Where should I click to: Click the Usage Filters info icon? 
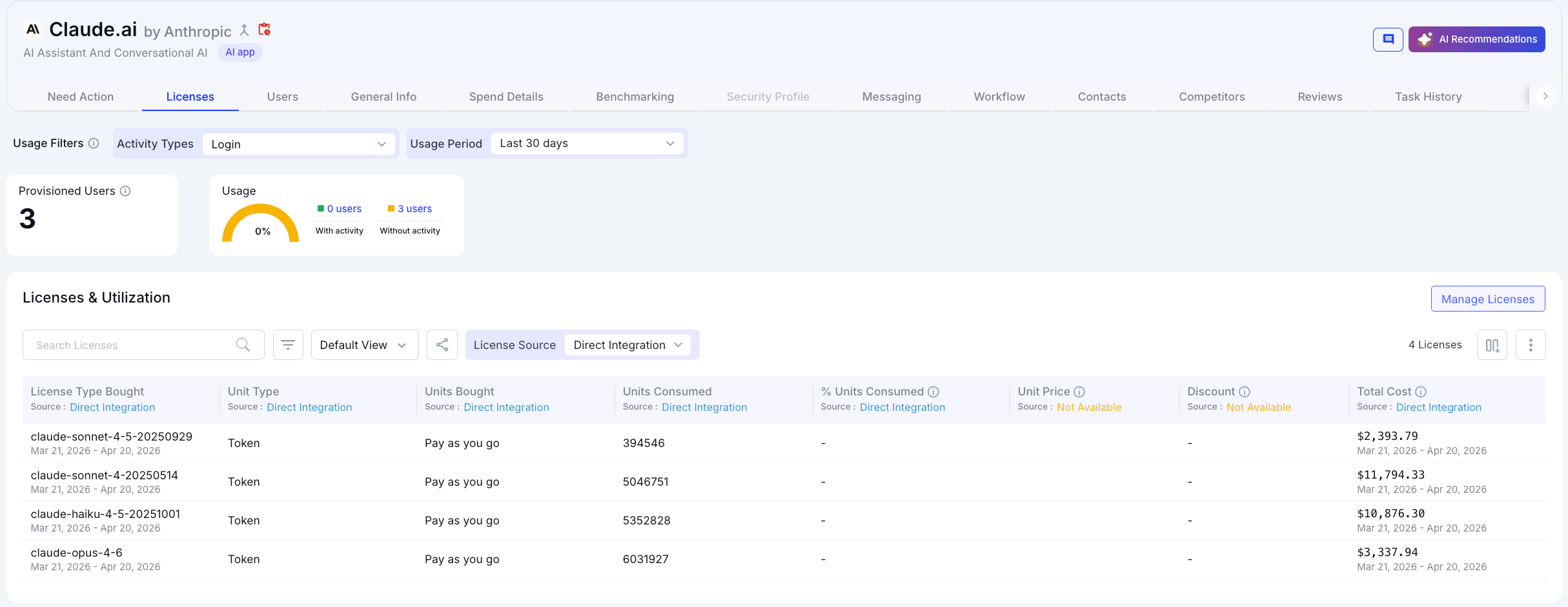point(94,143)
